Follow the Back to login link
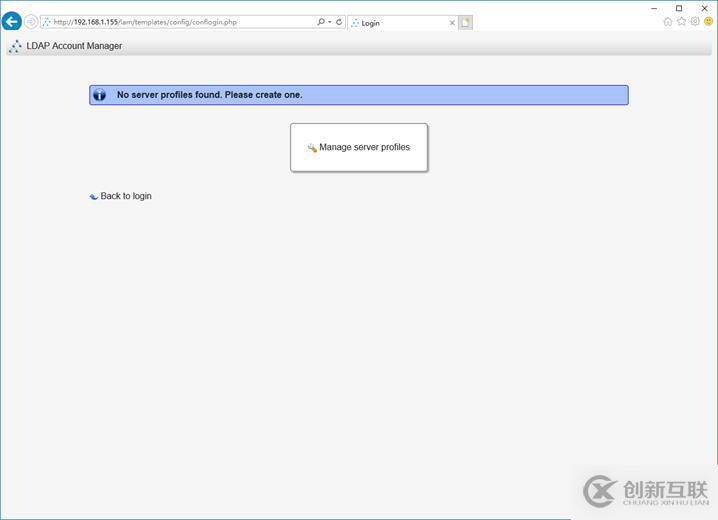 (x=126, y=196)
